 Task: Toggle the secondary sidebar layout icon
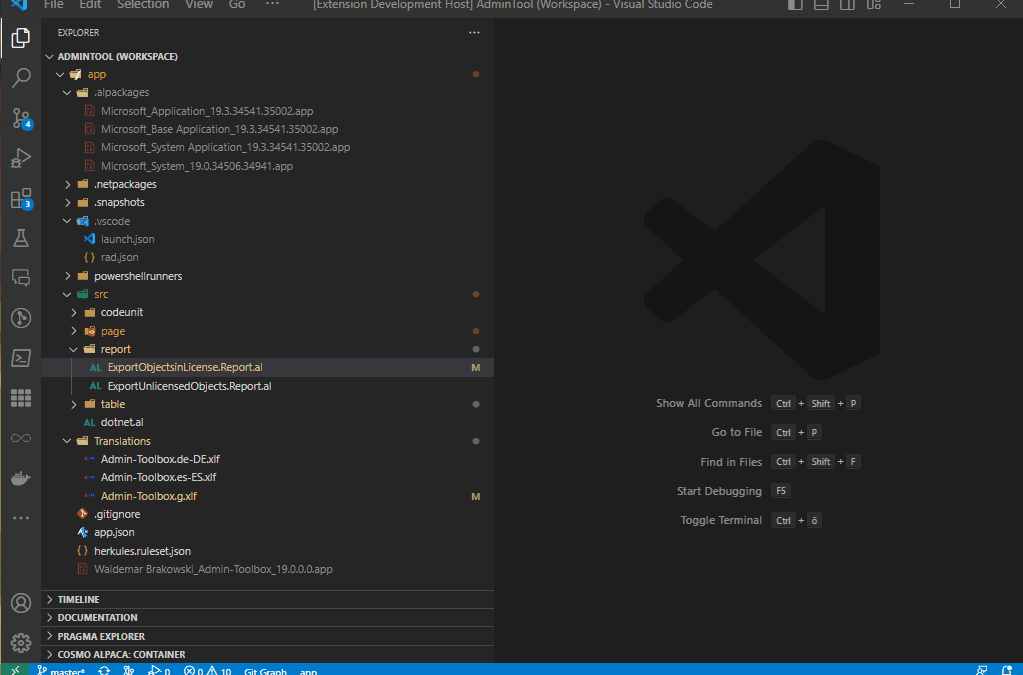847,5
